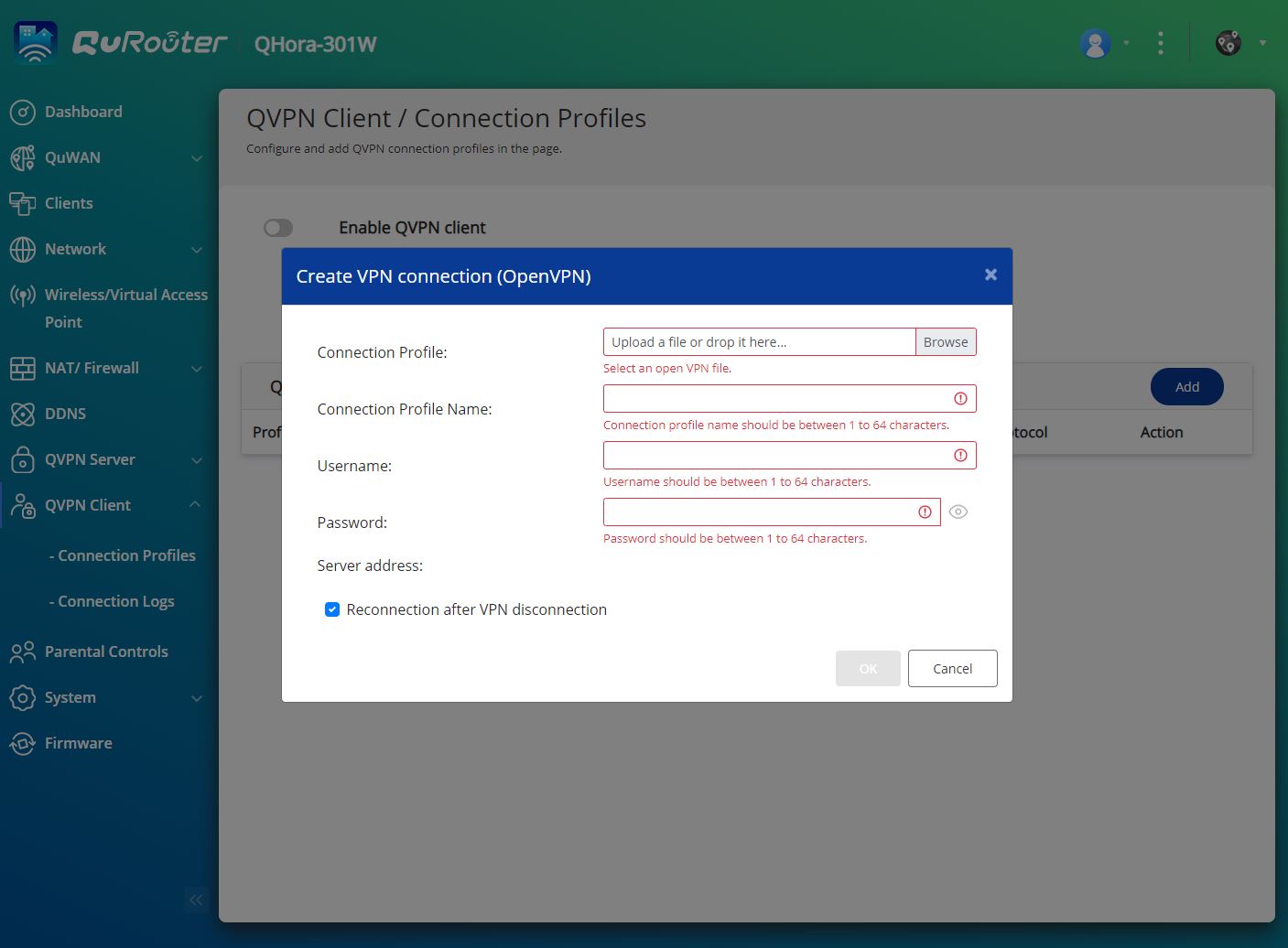Click the globe location icon in the header
1288x948 pixels.
[x=1228, y=43]
